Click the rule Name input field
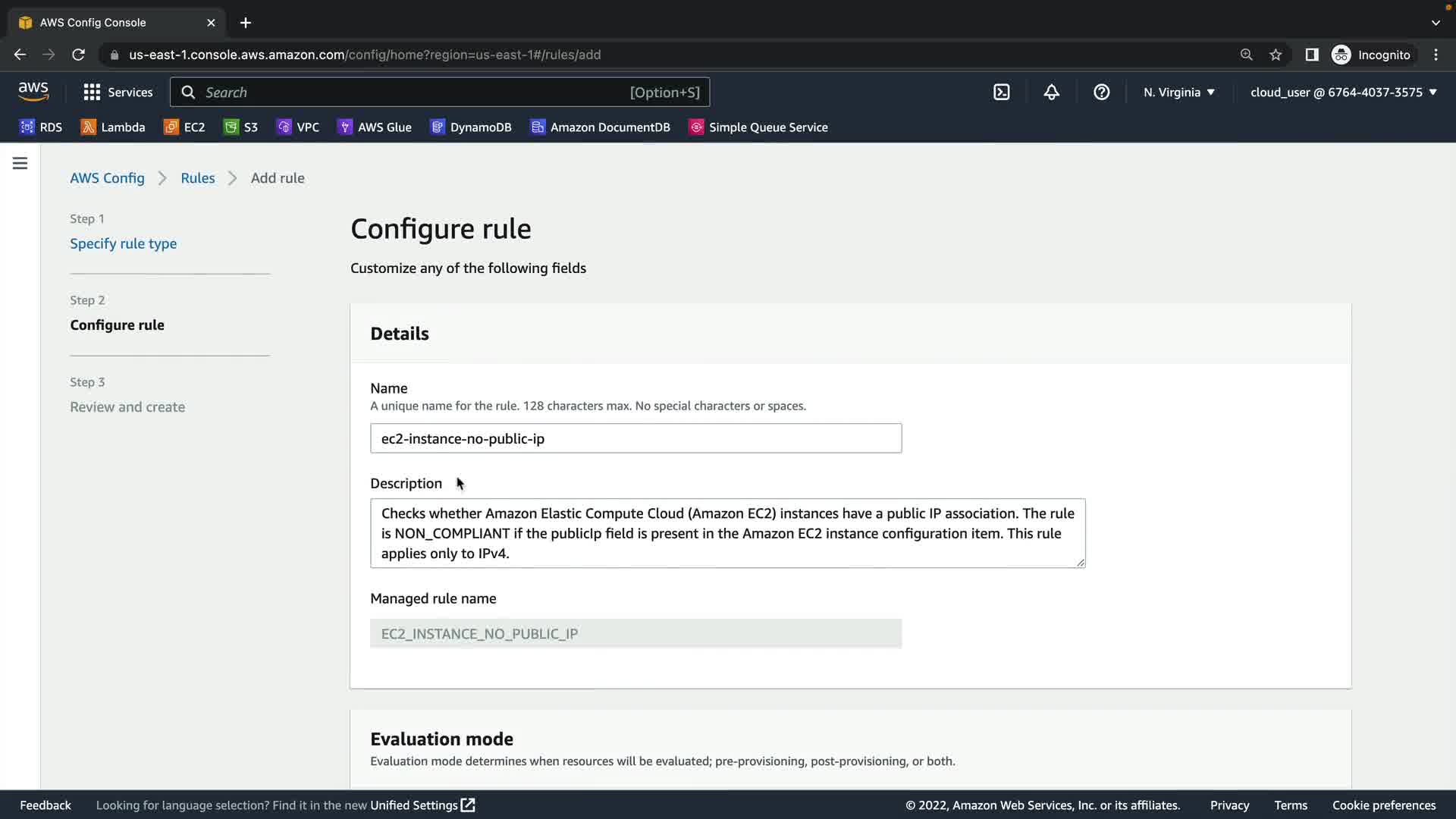 [x=635, y=438]
